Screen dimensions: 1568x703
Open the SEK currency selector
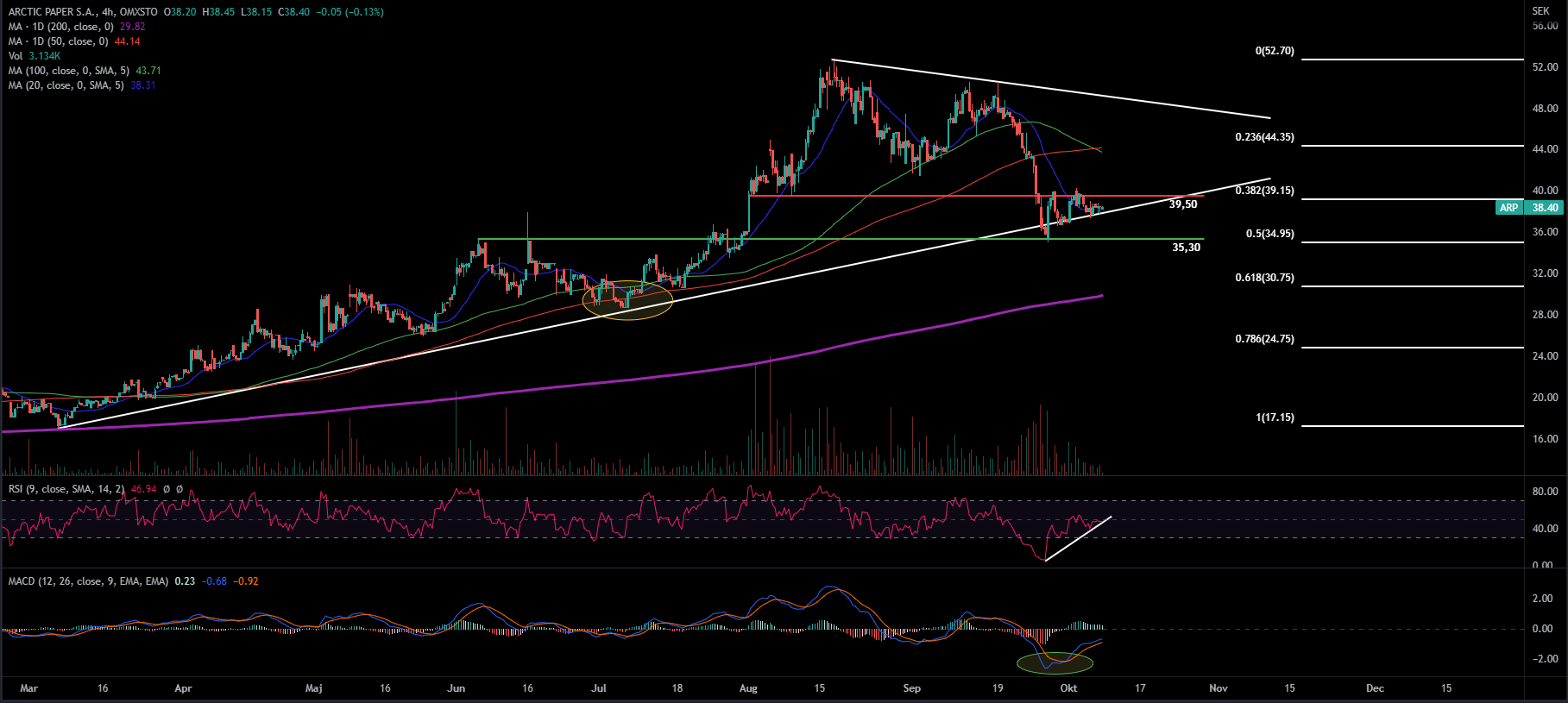[x=1540, y=11]
